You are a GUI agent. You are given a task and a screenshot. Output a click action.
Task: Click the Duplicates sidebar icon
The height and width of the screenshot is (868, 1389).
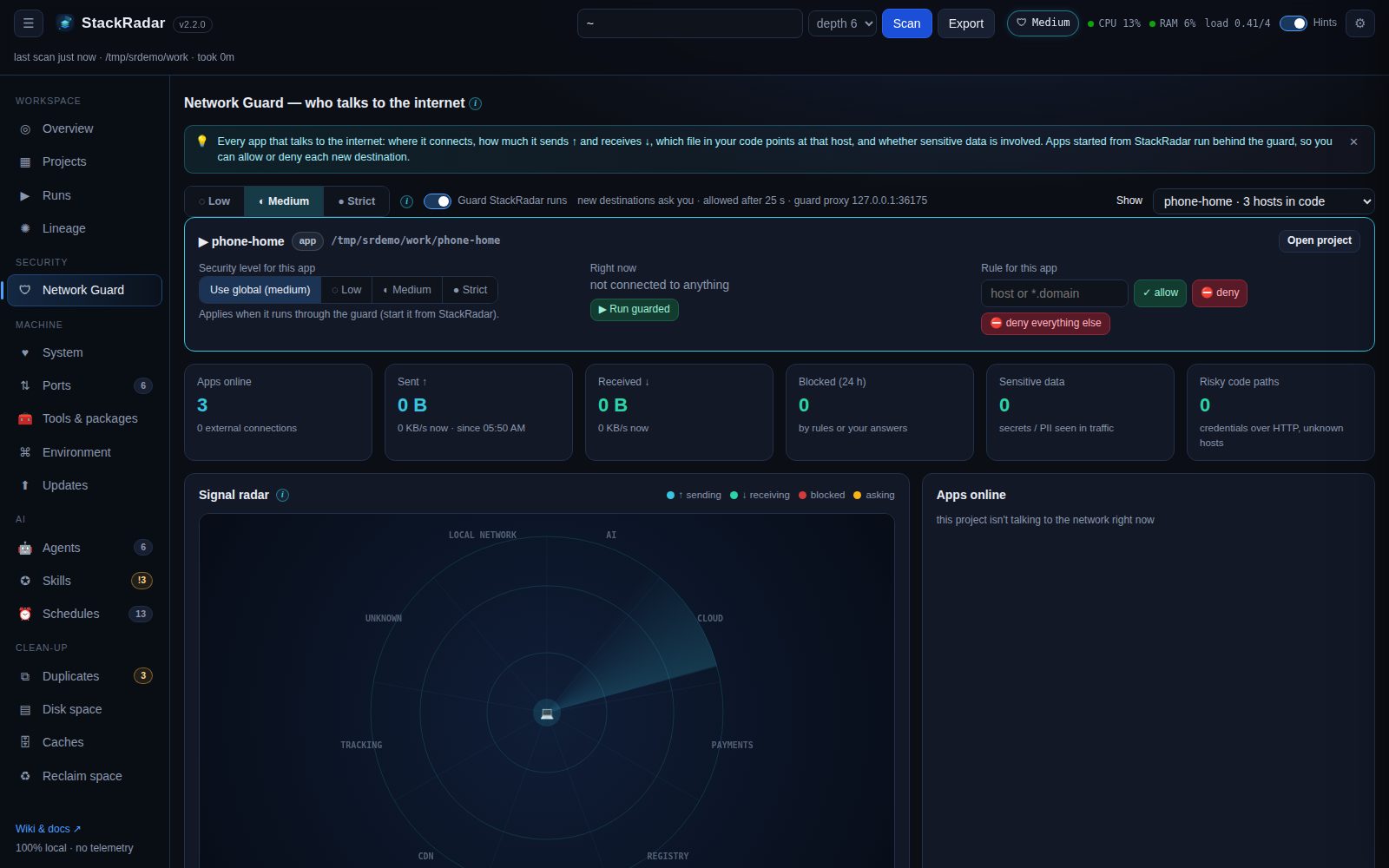(x=25, y=676)
